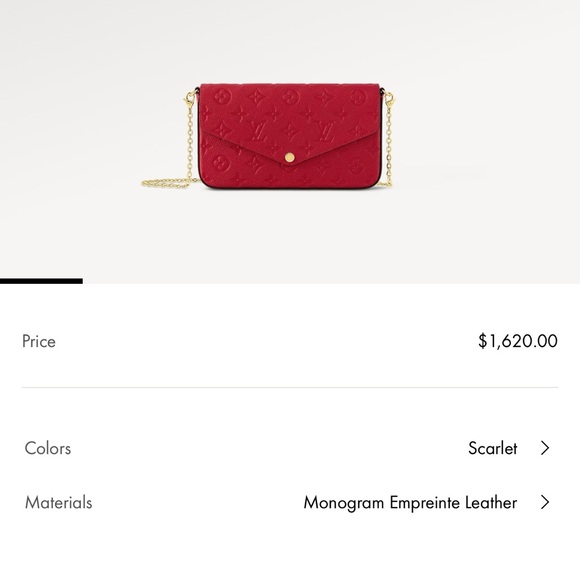Expand the Materials chevron arrow
The image size is (580, 580).
pyautogui.click(x=544, y=502)
